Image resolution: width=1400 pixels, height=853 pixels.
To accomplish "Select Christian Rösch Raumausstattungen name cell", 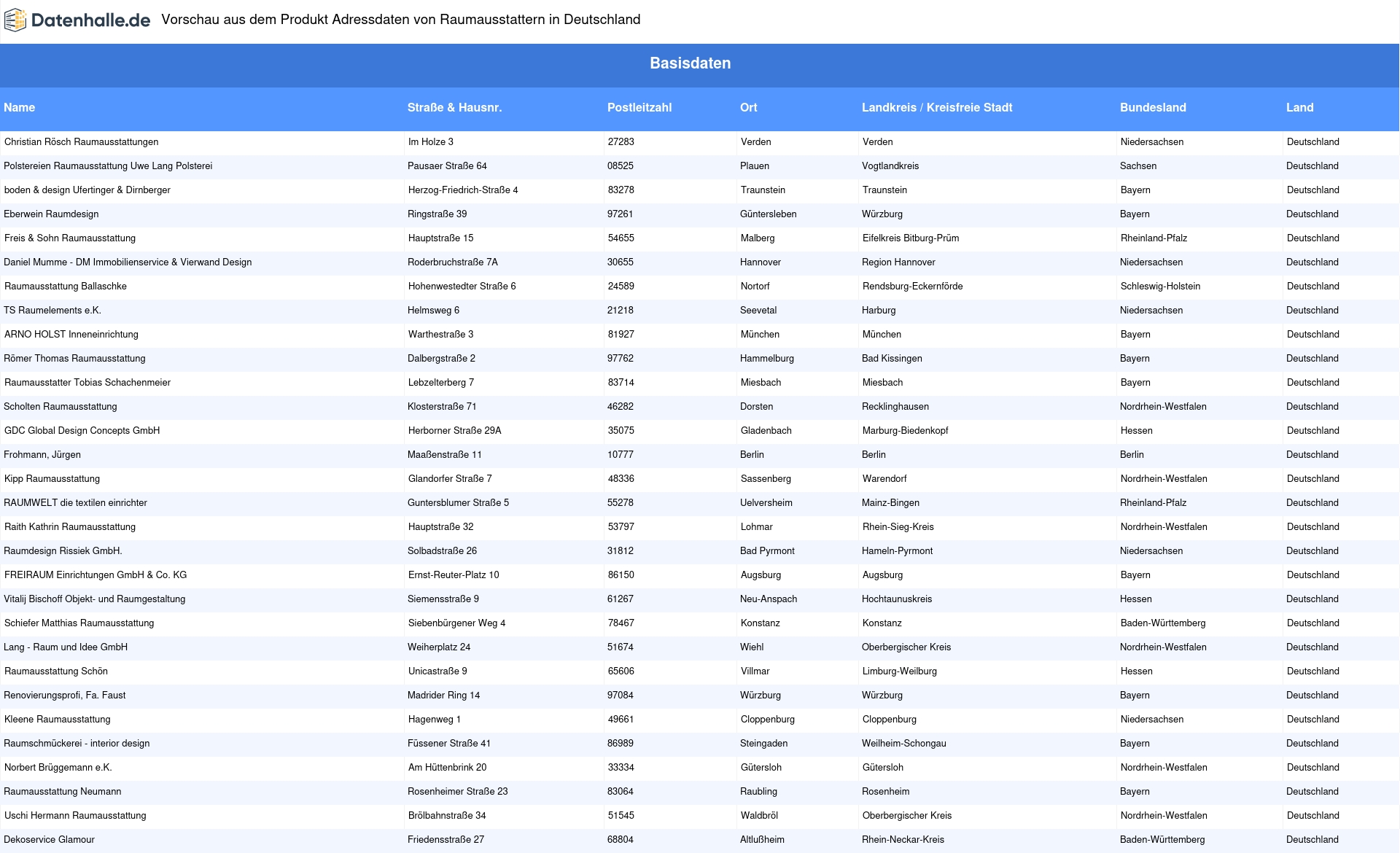I will pyautogui.click(x=81, y=142).
